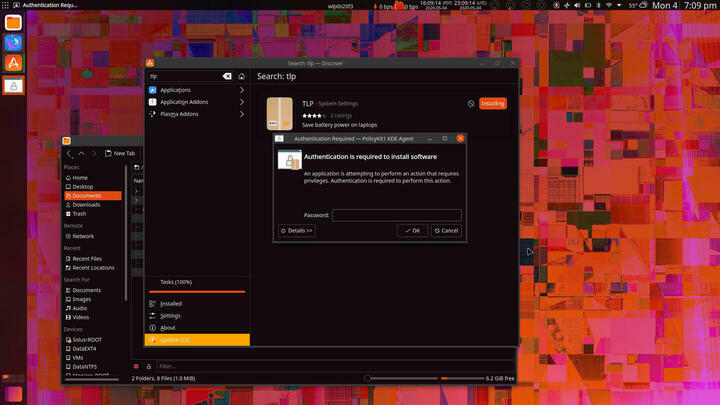Click the Discover search field
Viewport: 720px width, 405px height.
tap(185, 76)
